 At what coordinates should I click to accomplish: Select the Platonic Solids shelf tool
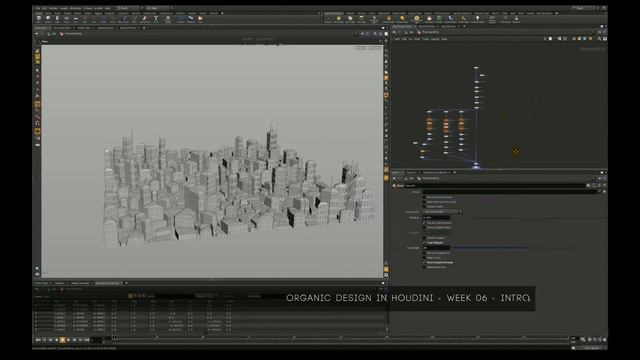click(x=168, y=19)
